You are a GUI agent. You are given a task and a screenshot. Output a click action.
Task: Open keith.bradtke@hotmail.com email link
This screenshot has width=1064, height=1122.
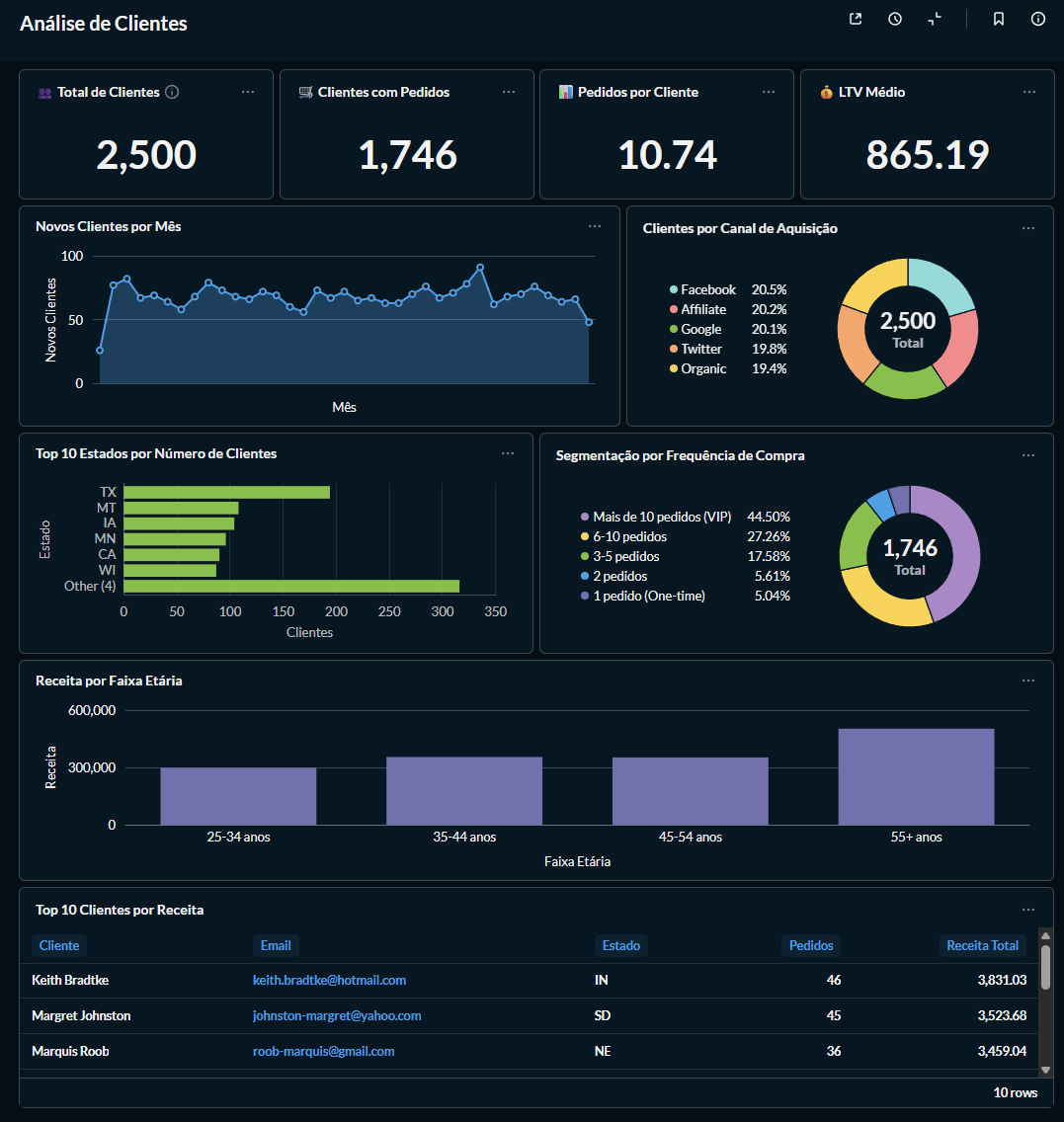pyautogui.click(x=329, y=980)
